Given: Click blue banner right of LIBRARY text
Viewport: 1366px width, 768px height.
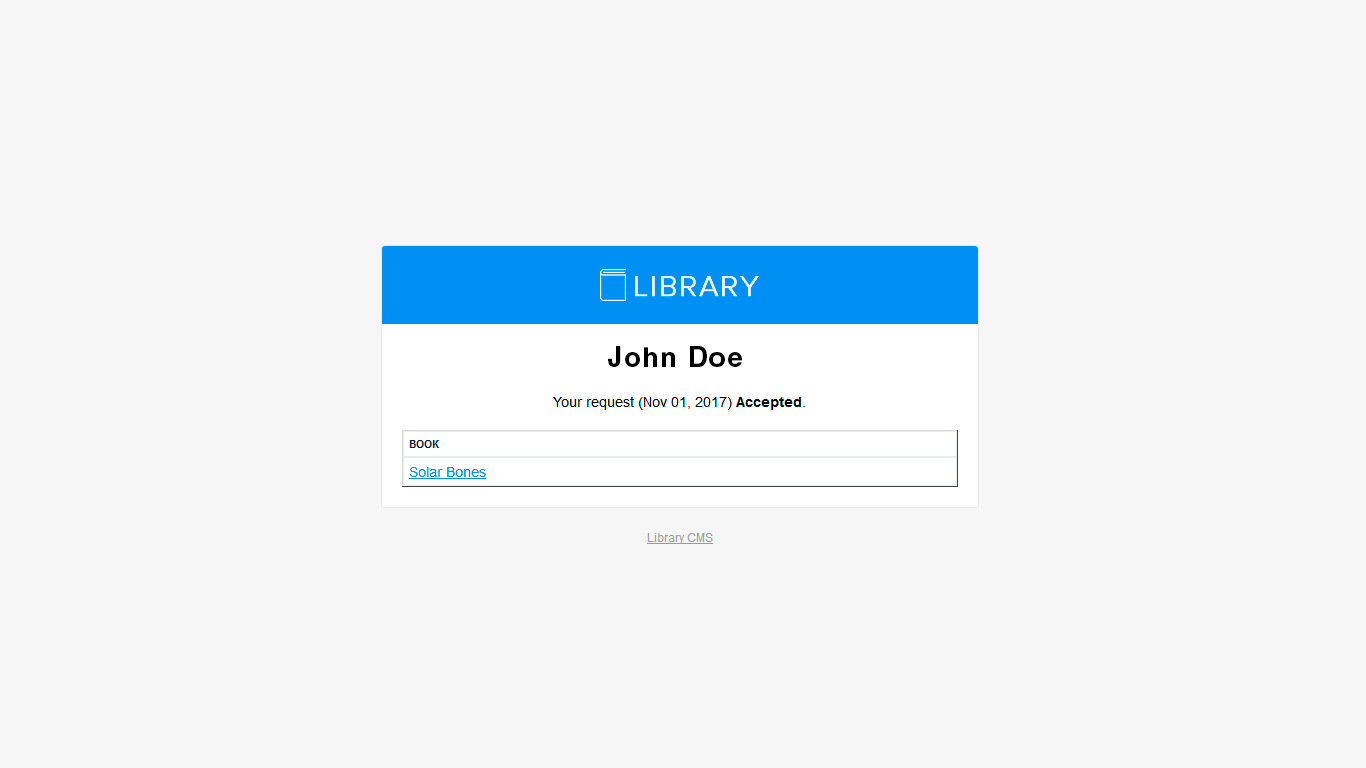Looking at the screenshot, I should point(868,285).
